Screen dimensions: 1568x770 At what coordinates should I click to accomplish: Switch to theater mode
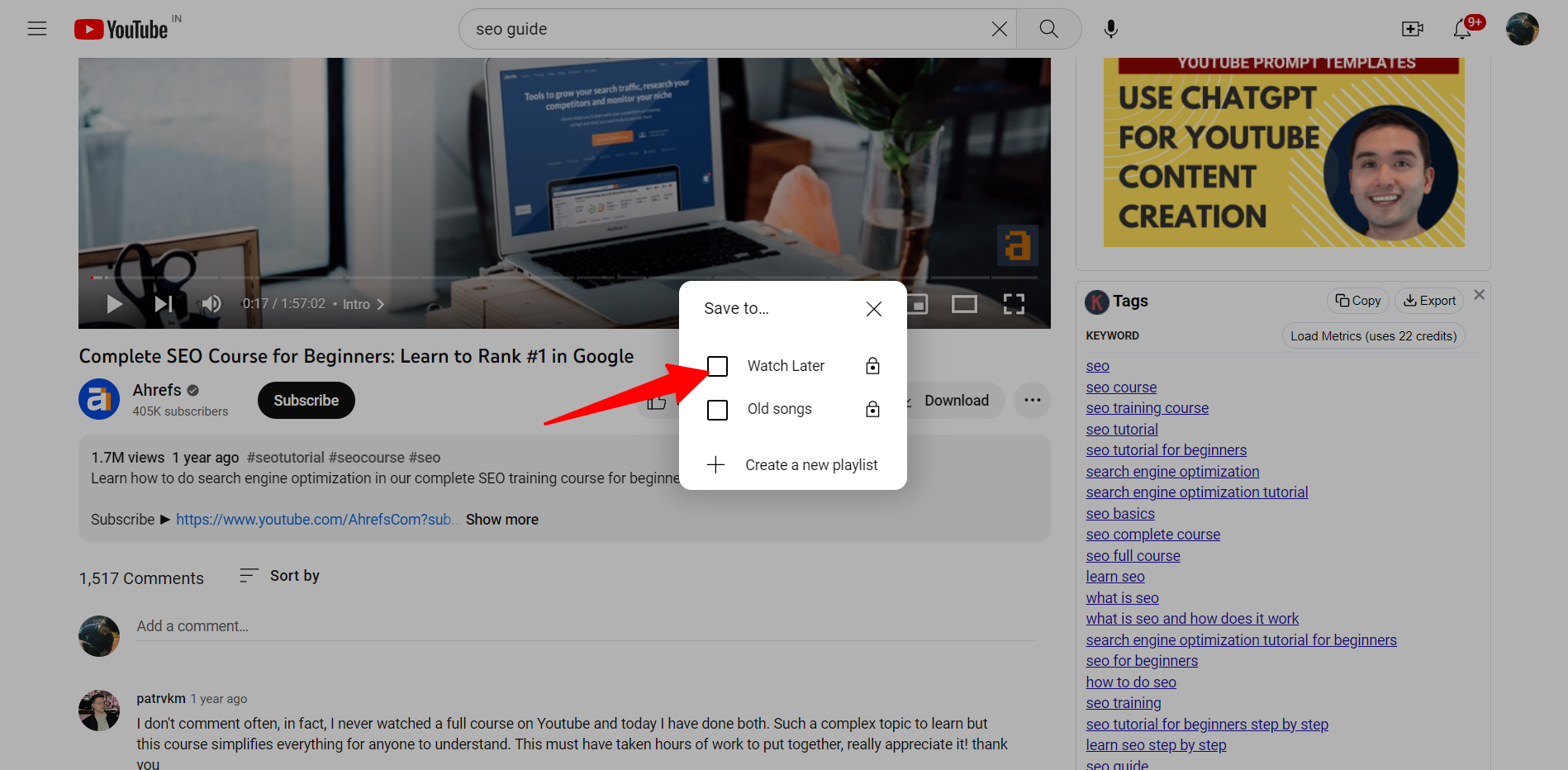[964, 304]
